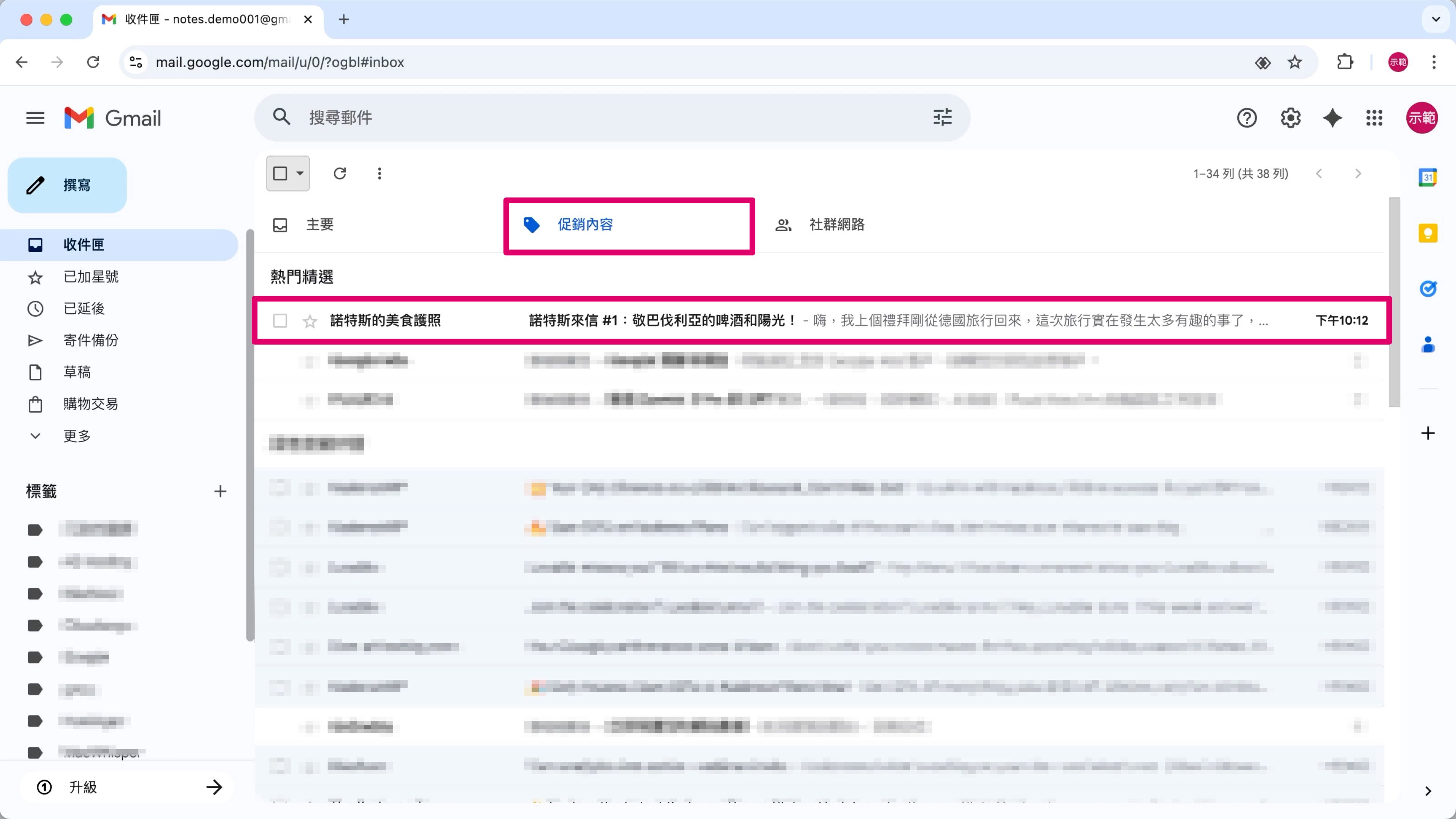Image resolution: width=1456 pixels, height=819 pixels.
Task: Open Google Keep side panel icon
Action: pyautogui.click(x=1428, y=233)
